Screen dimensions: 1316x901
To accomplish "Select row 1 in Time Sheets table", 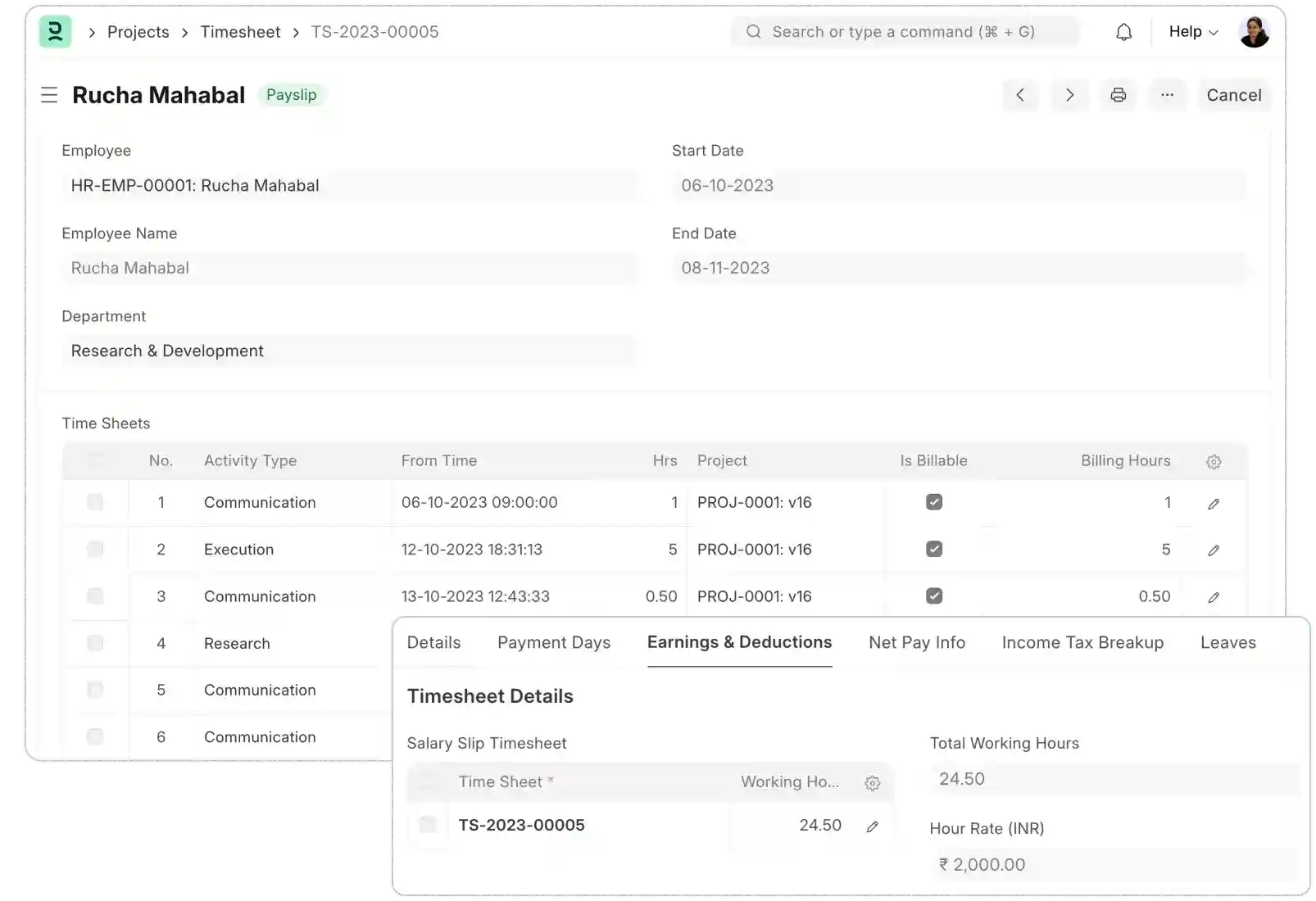I will pos(96,503).
